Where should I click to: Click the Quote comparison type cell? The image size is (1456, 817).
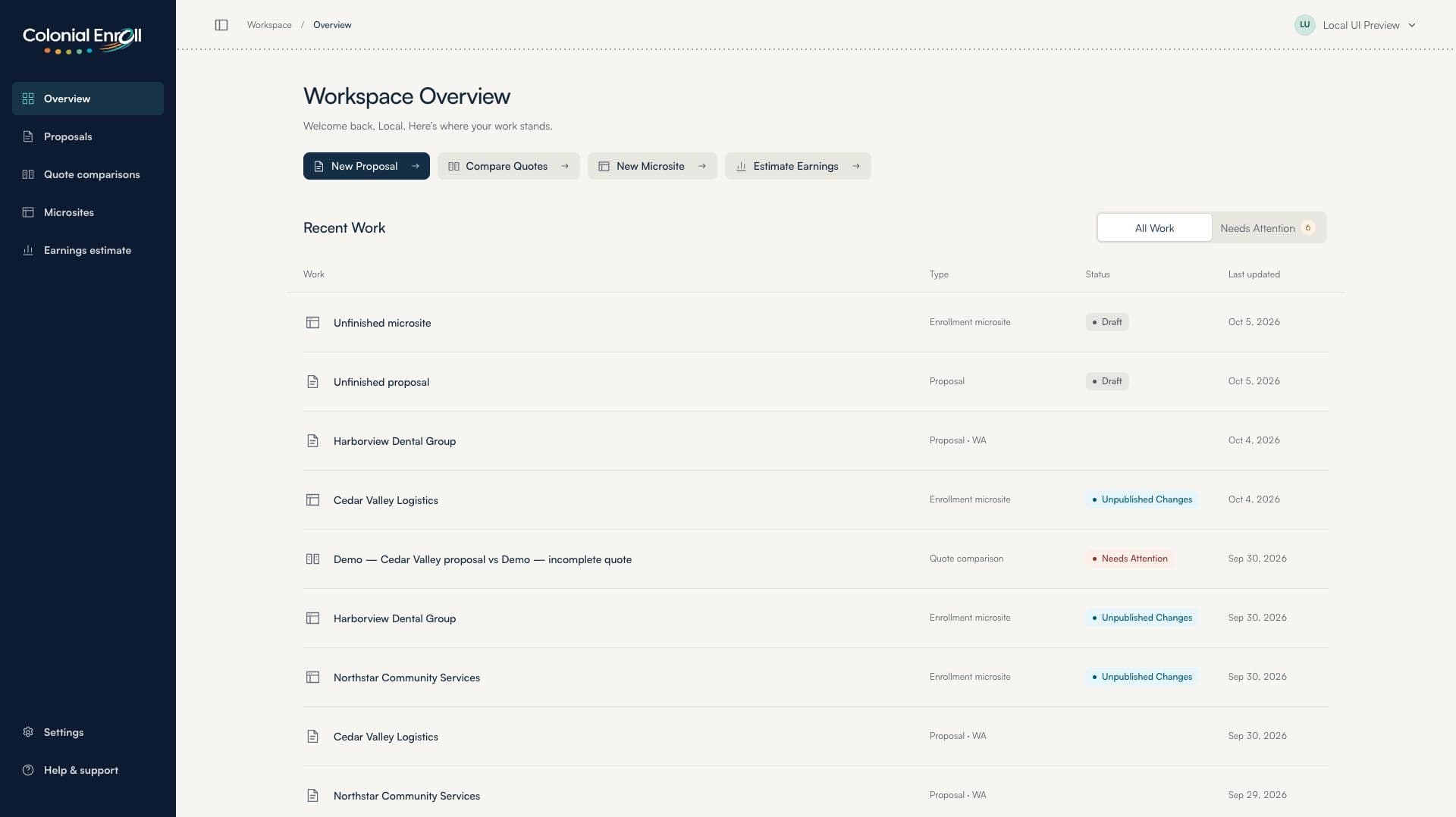click(x=966, y=559)
